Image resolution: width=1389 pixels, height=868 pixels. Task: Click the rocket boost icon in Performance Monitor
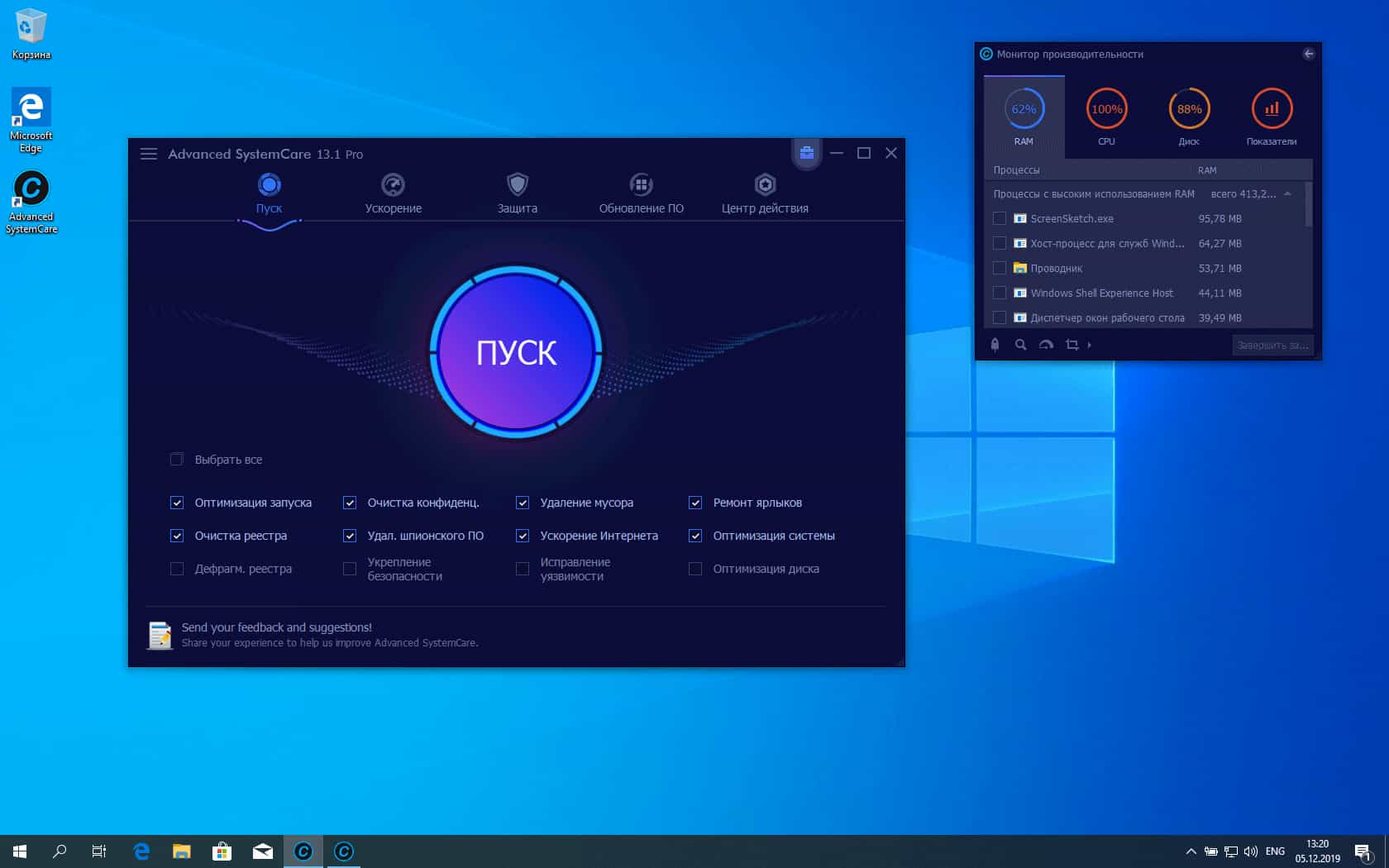click(995, 345)
